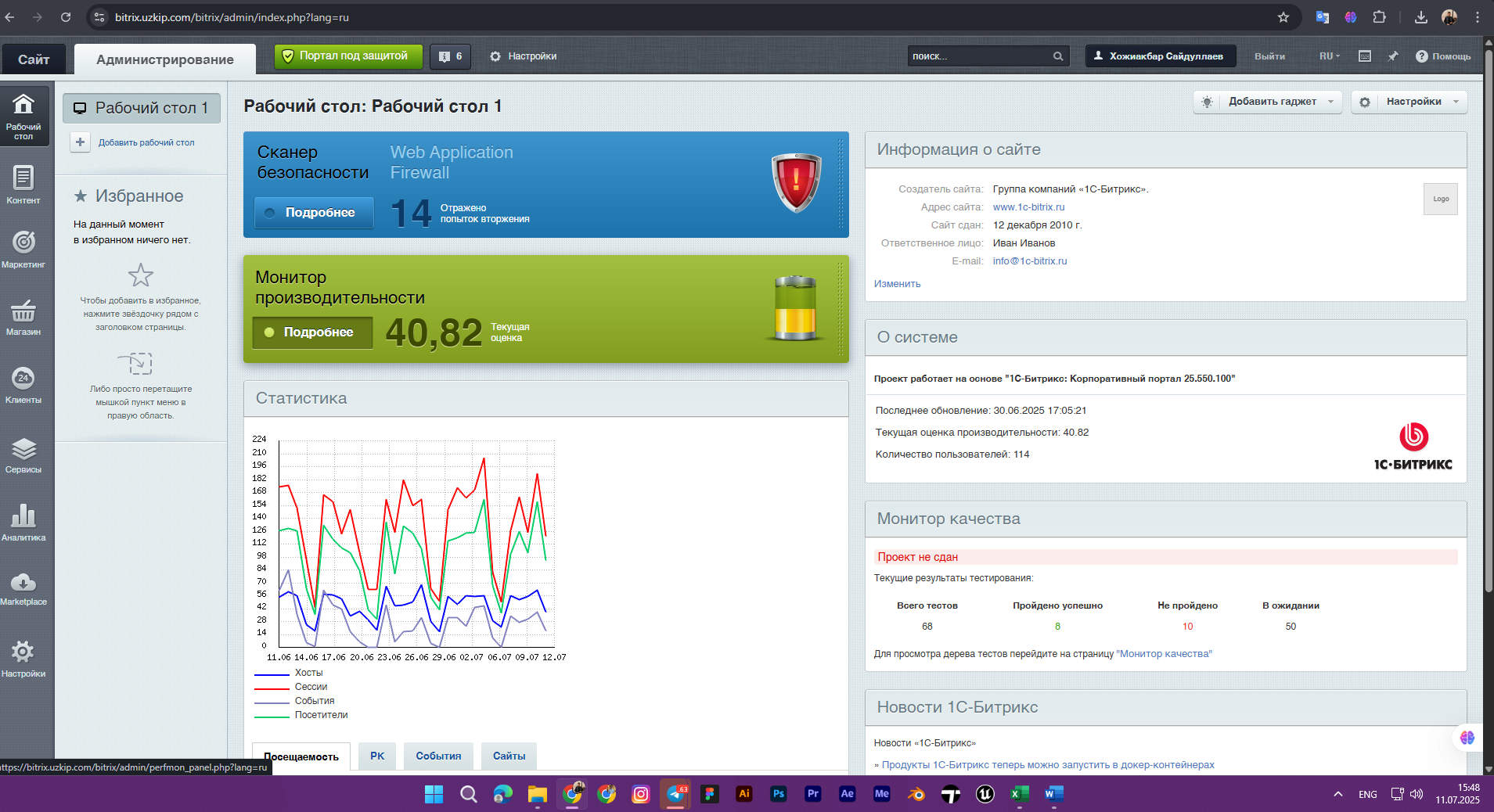This screenshot has width=1494, height=812.
Task: Click Подробнее in the performance monitor
Action: coord(312,332)
